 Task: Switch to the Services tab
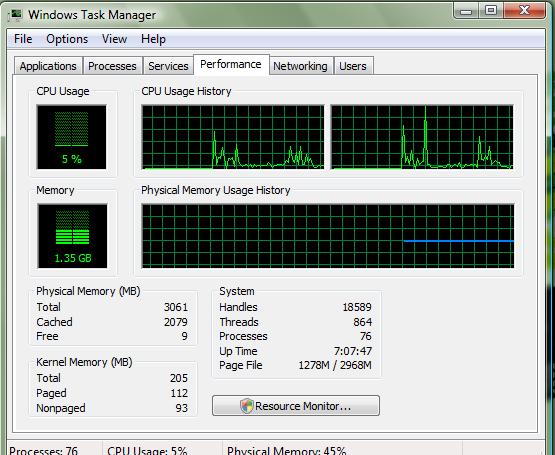coord(168,66)
